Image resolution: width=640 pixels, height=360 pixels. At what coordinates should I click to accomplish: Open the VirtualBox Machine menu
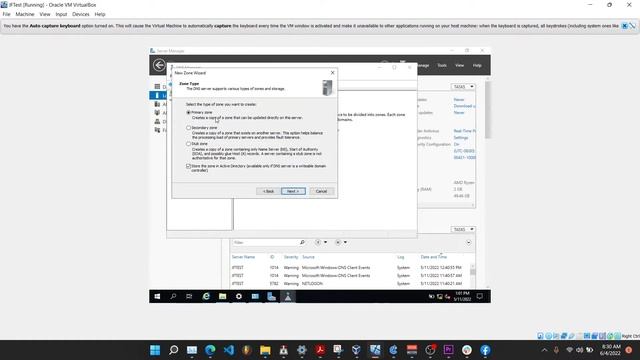(x=25, y=14)
